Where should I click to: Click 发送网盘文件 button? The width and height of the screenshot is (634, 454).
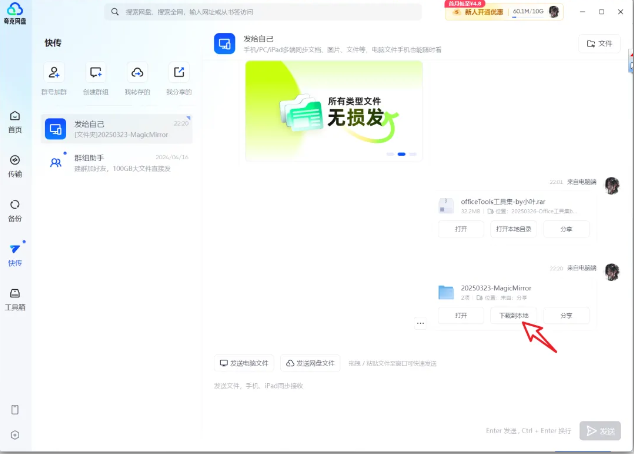click(310, 363)
